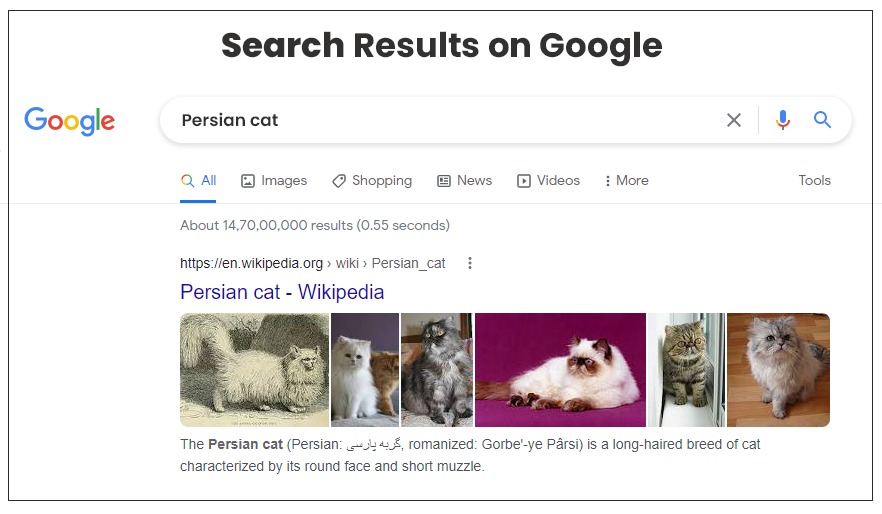Clear the search box with X icon

point(734,120)
